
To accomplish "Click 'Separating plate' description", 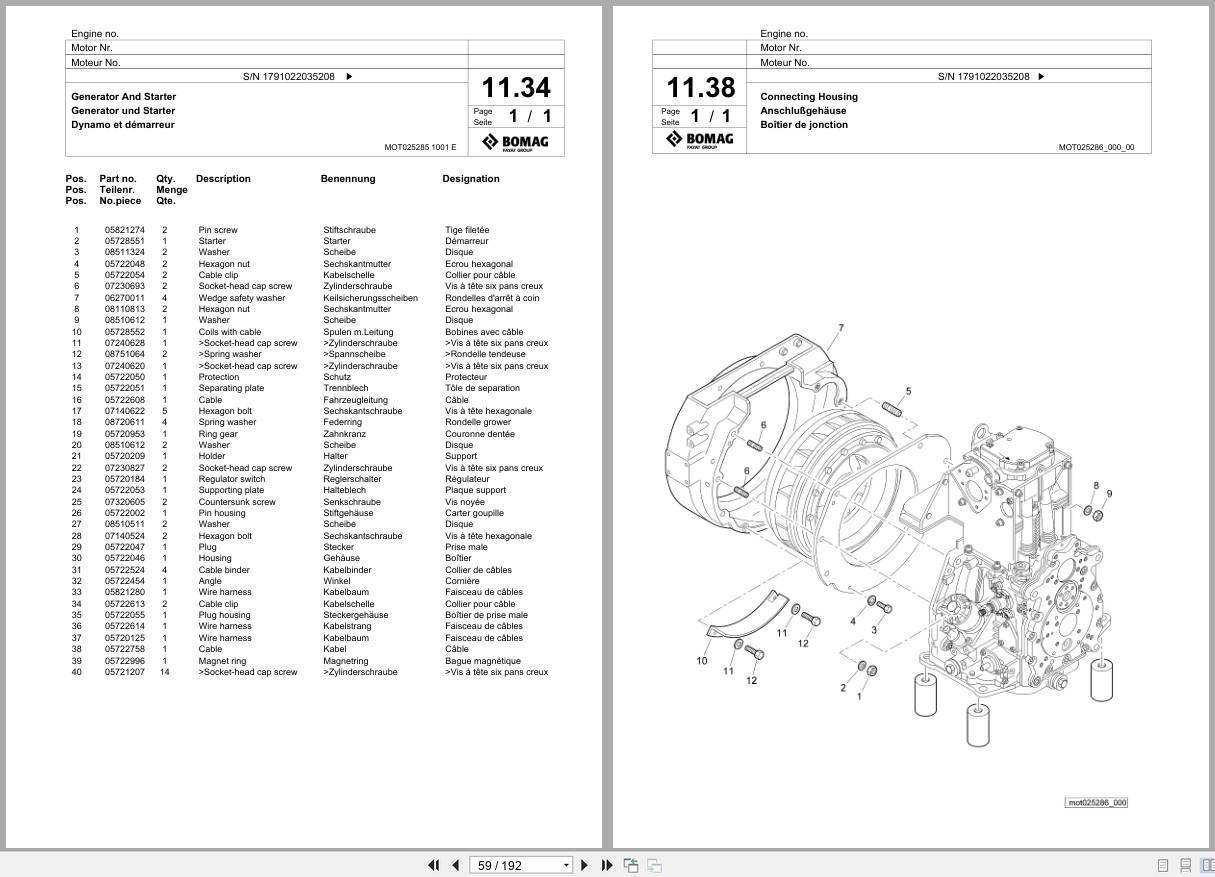I will pos(231,388).
